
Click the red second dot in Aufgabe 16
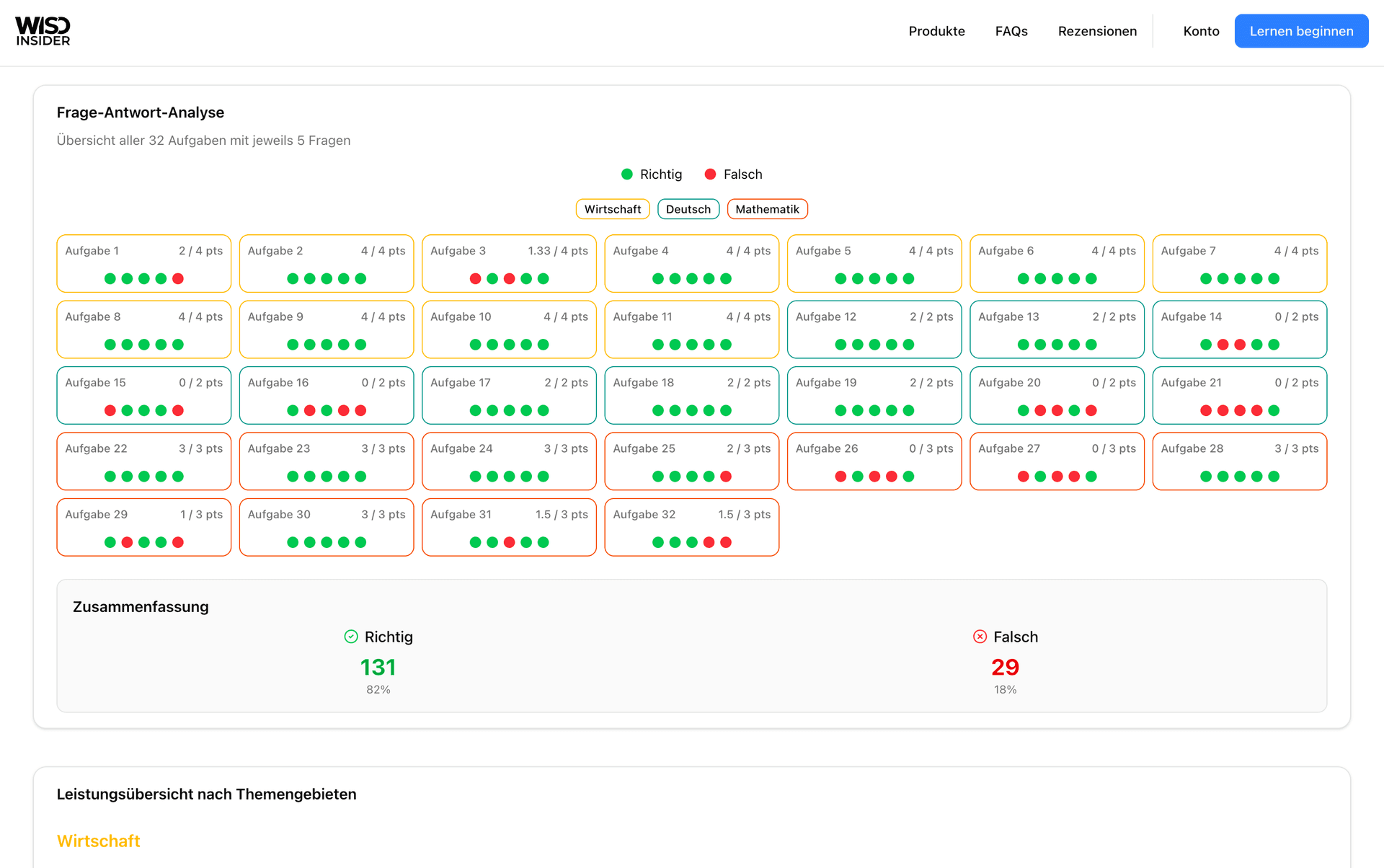pos(310,410)
